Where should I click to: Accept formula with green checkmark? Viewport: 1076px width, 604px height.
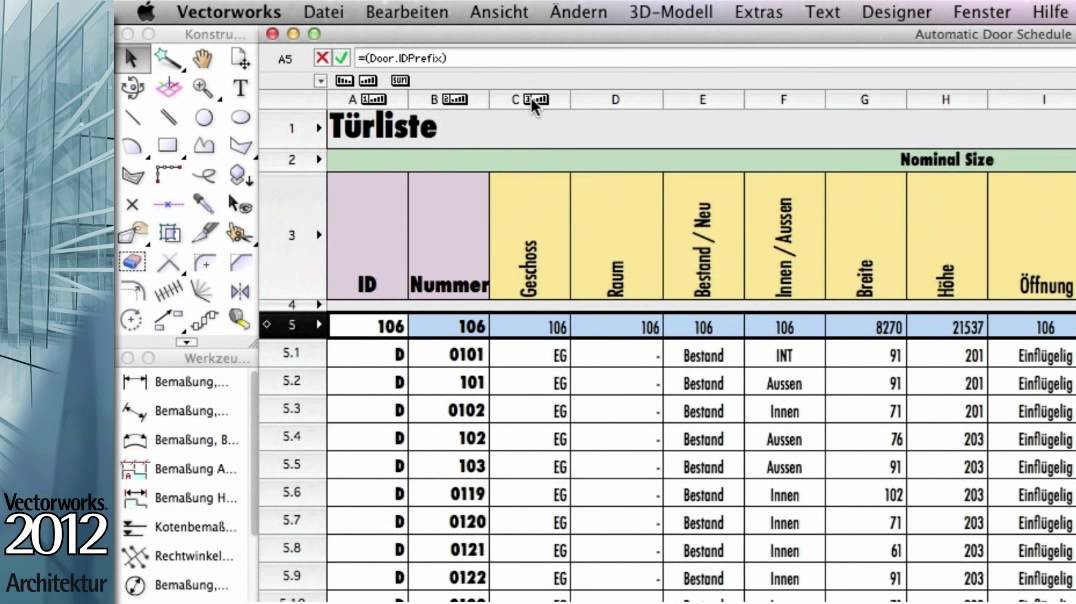(x=341, y=58)
